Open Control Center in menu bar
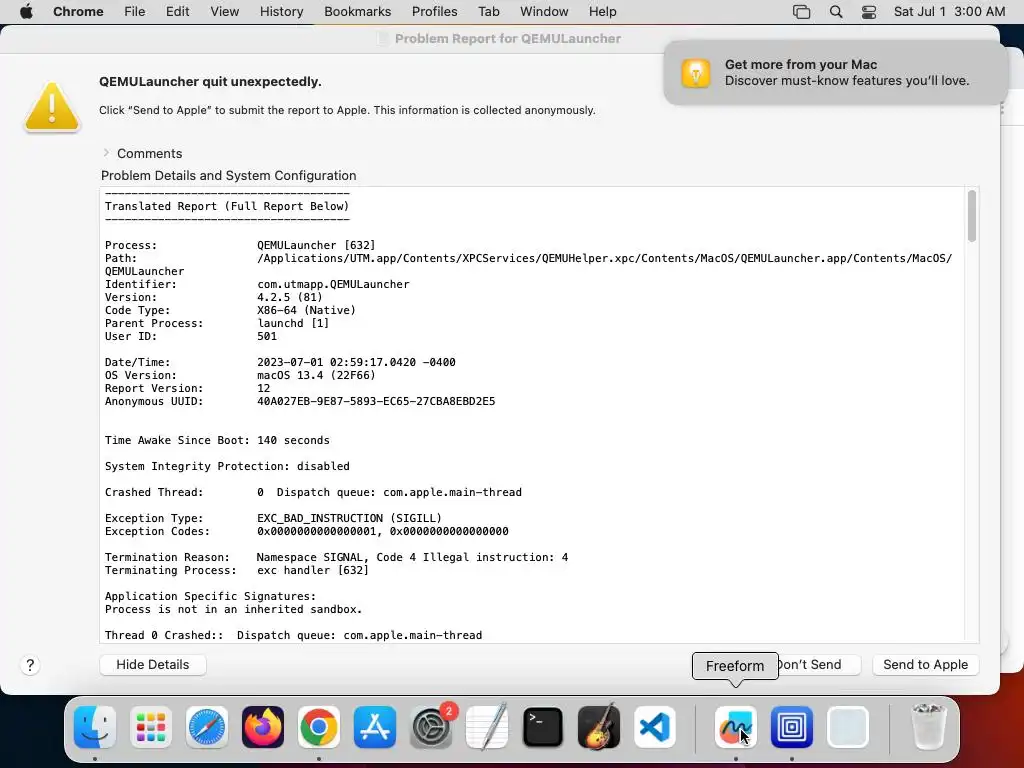1024x768 pixels. [x=869, y=12]
